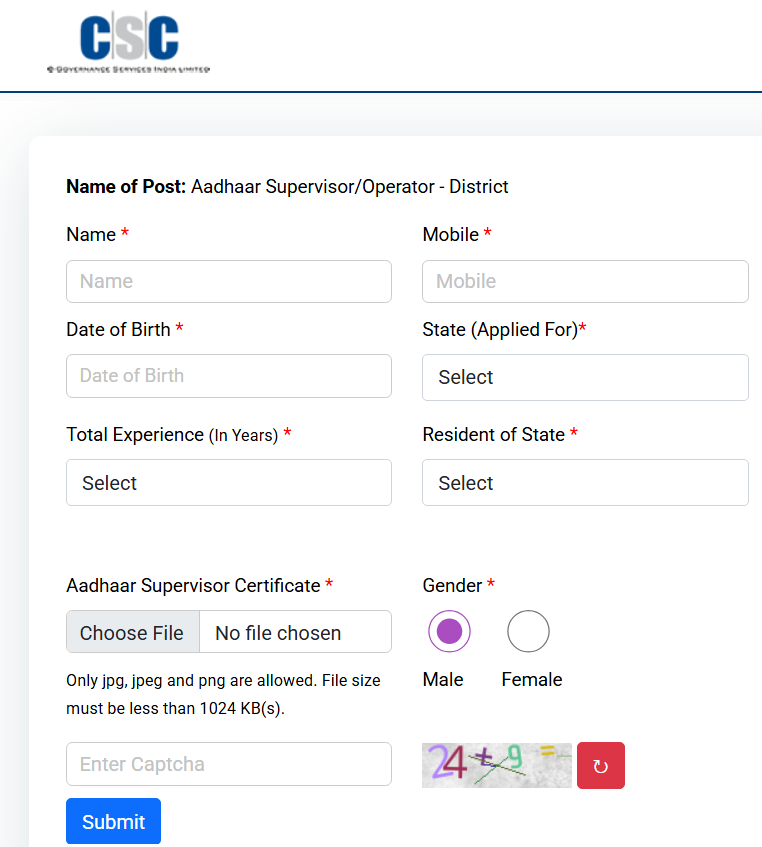Screen dimensions: 762x847
Task: Select the Male gender radio button
Action: [x=449, y=631]
